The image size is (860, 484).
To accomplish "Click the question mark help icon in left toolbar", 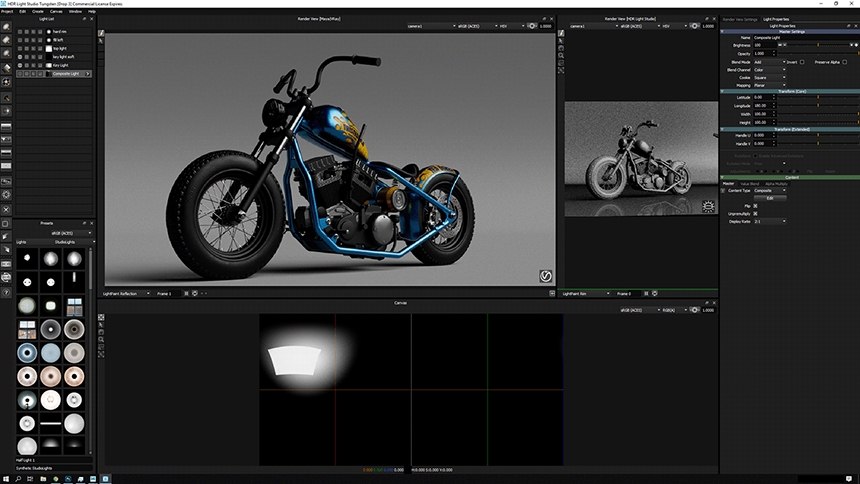I will coord(6,292).
